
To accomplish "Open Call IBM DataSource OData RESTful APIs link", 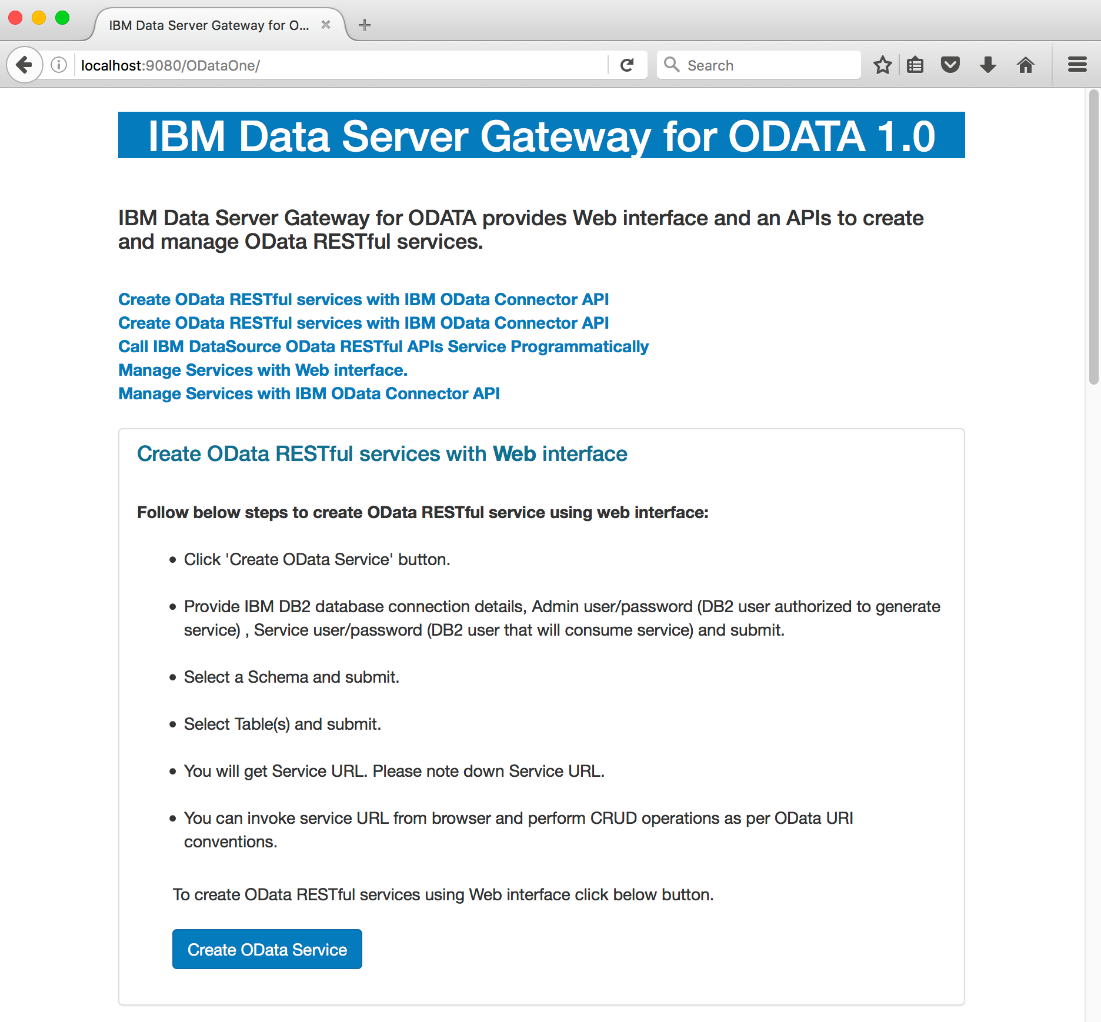I will point(383,346).
